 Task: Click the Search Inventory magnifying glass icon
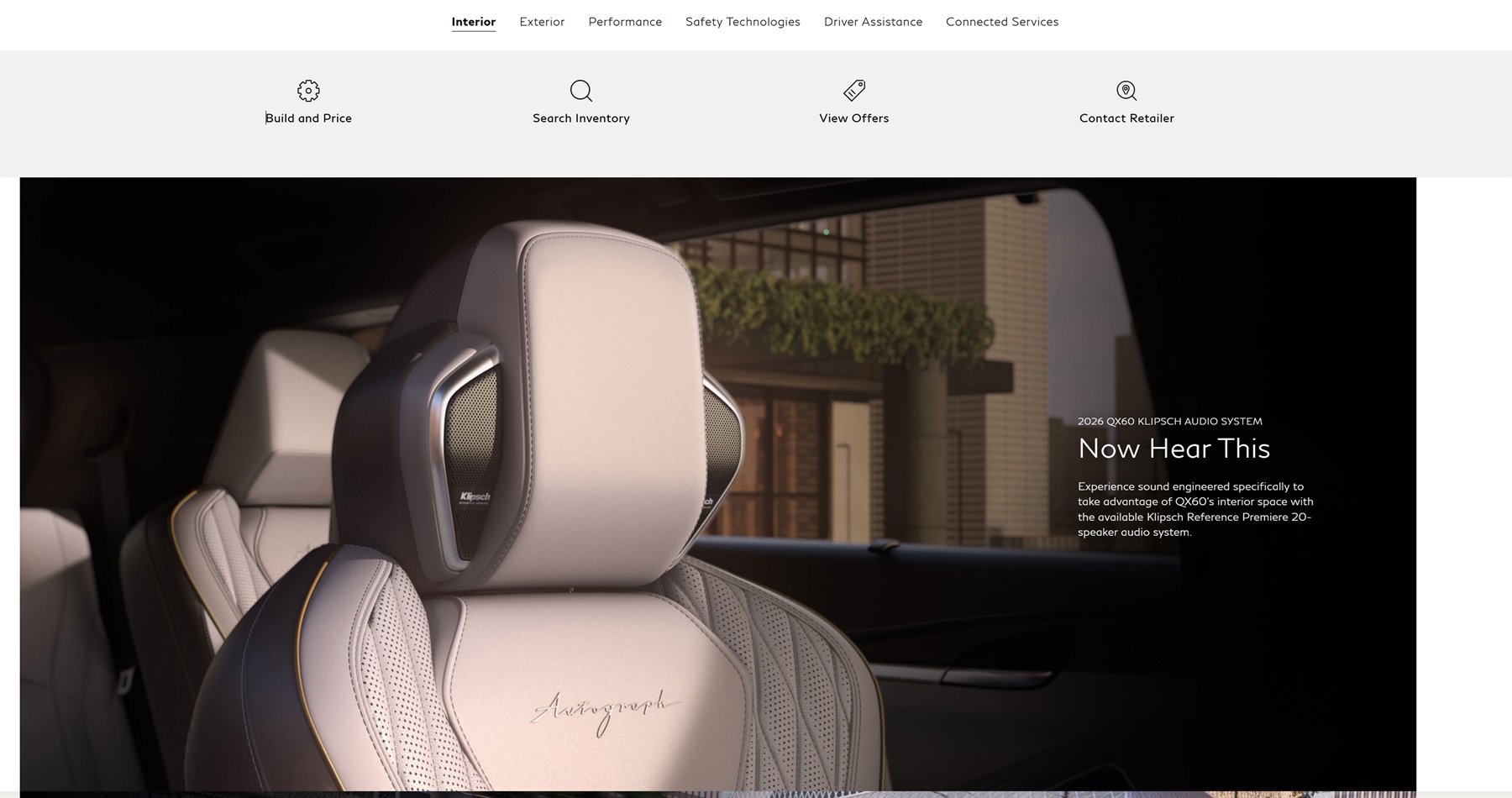click(581, 91)
